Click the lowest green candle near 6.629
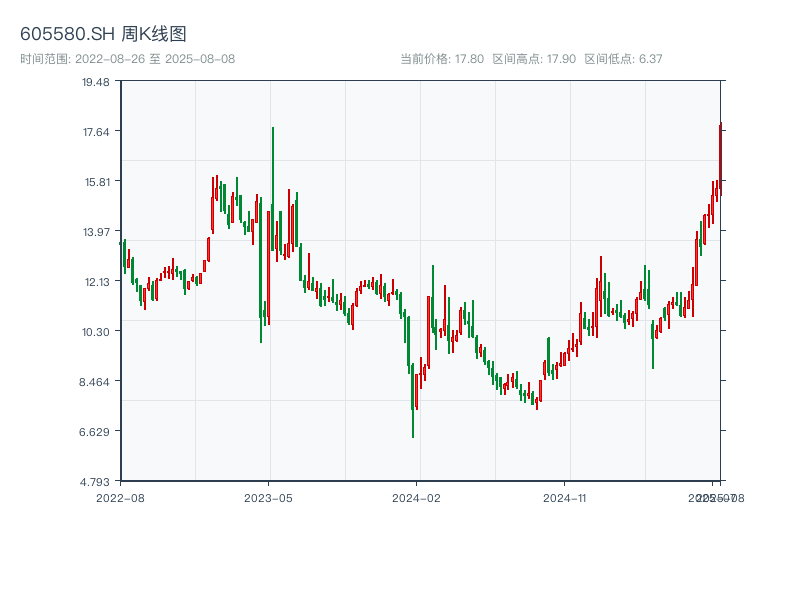This screenshot has height=600, width=800. point(413,401)
